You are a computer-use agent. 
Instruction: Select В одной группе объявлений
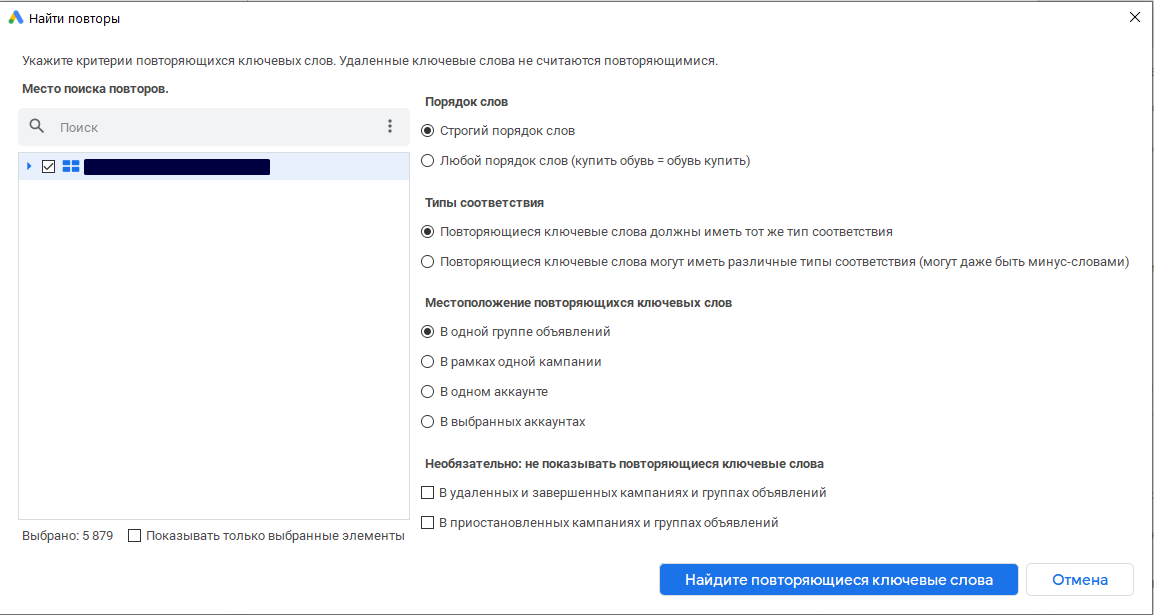pos(428,332)
